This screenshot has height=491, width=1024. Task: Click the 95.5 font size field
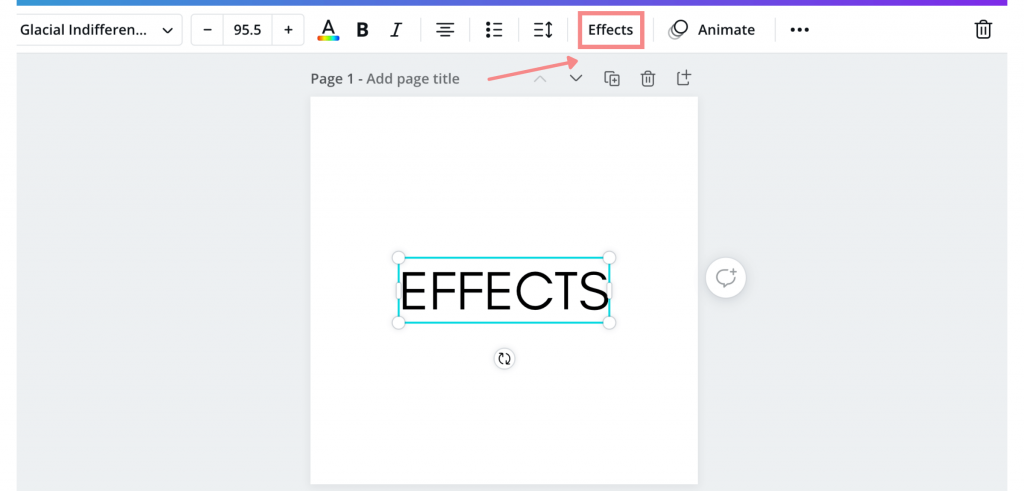click(248, 30)
